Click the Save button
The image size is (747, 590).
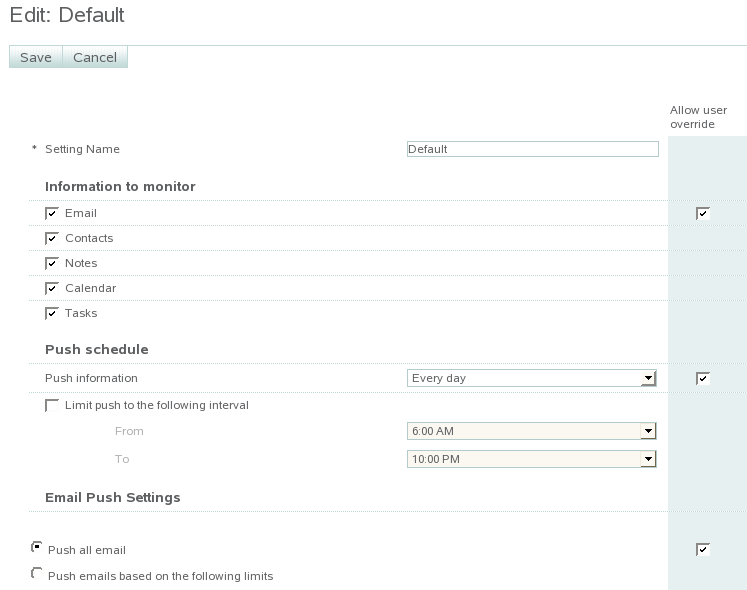pos(36,57)
